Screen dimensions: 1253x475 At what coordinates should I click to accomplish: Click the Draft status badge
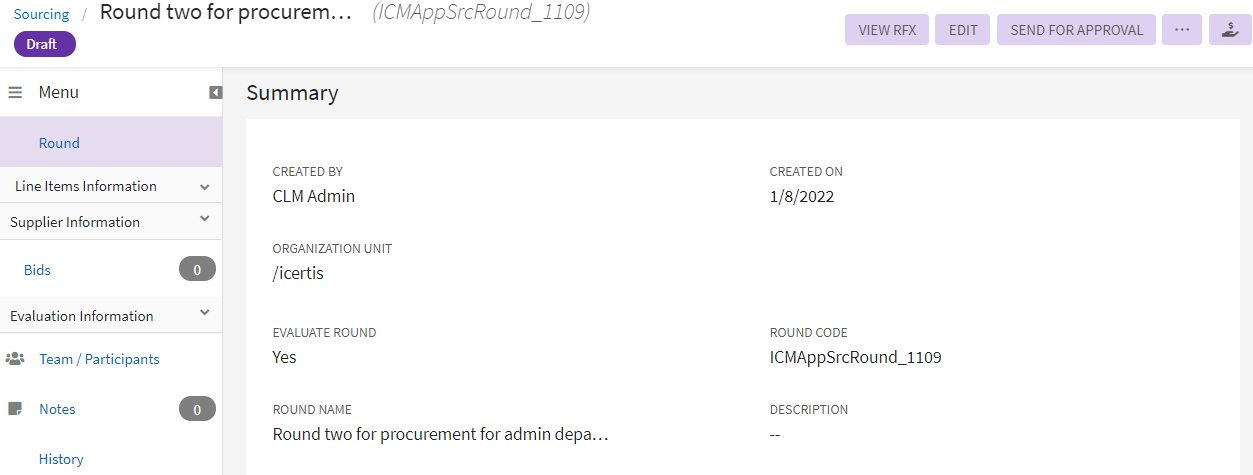[44, 44]
